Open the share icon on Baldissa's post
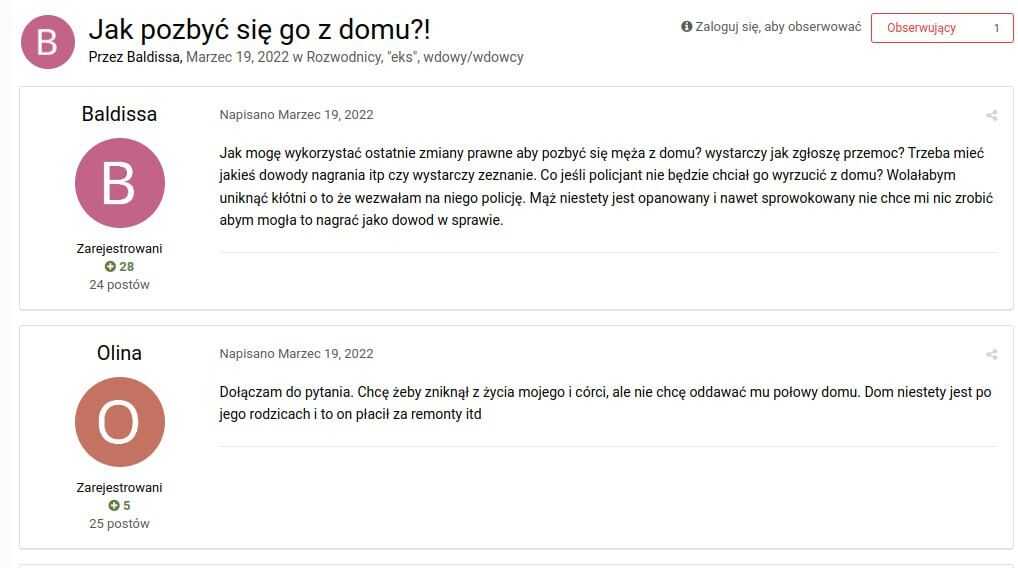1018x568 pixels. point(991,116)
